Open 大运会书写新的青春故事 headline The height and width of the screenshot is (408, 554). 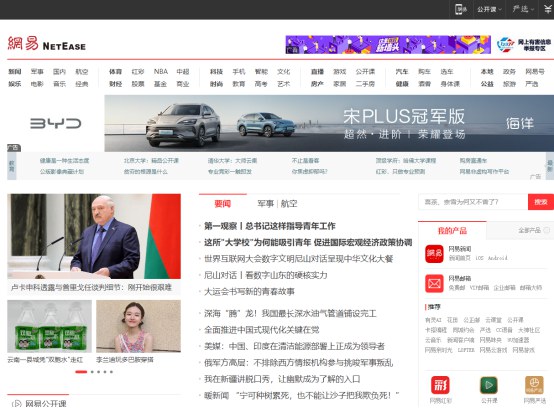[x=249, y=292]
